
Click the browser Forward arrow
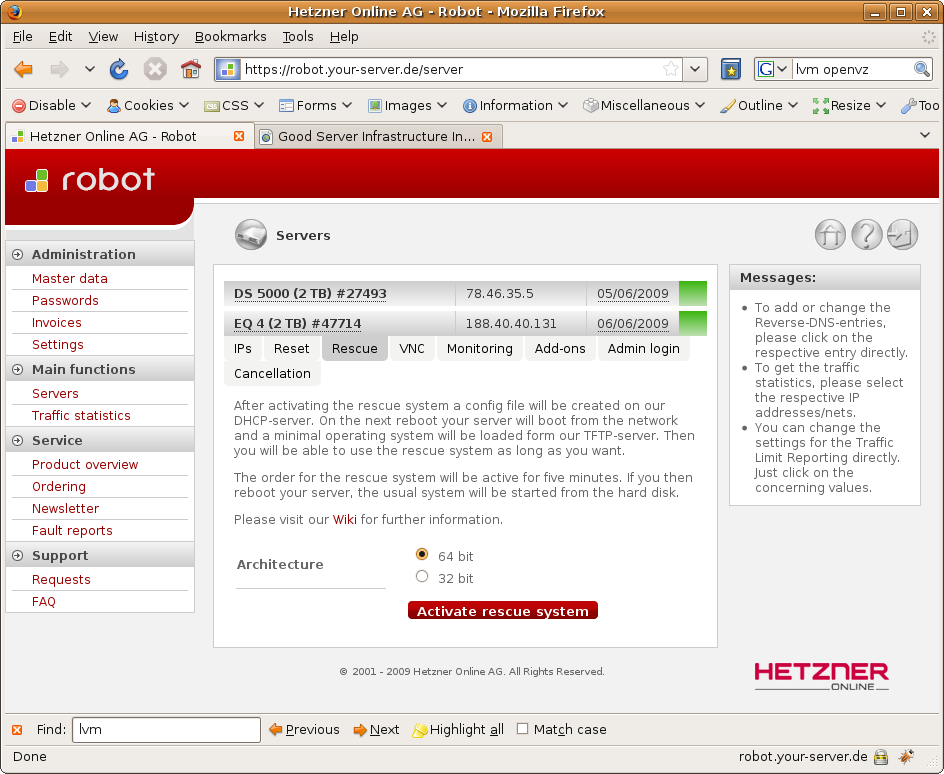pyautogui.click(x=59, y=69)
